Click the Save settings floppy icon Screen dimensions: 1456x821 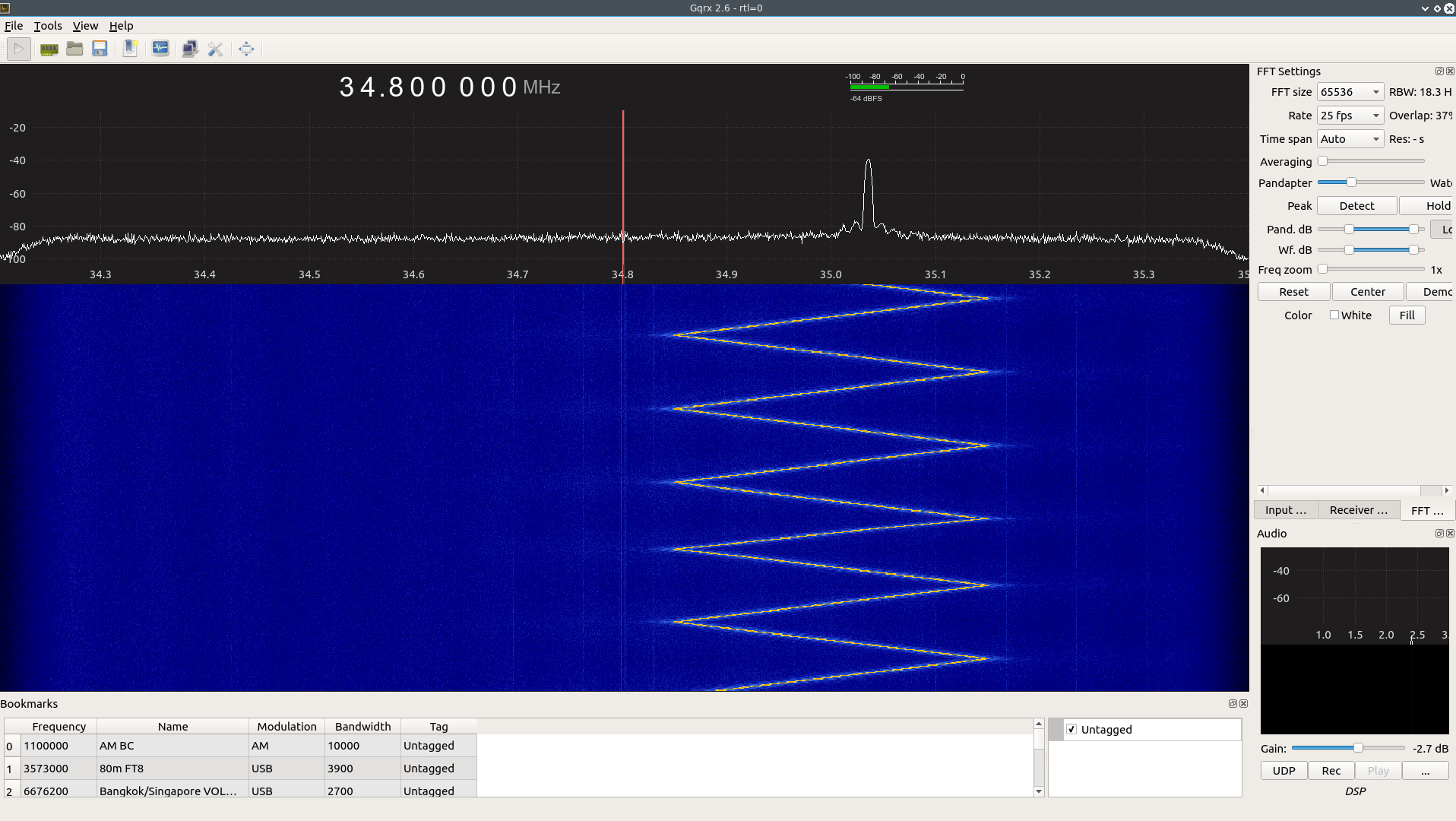coord(100,49)
